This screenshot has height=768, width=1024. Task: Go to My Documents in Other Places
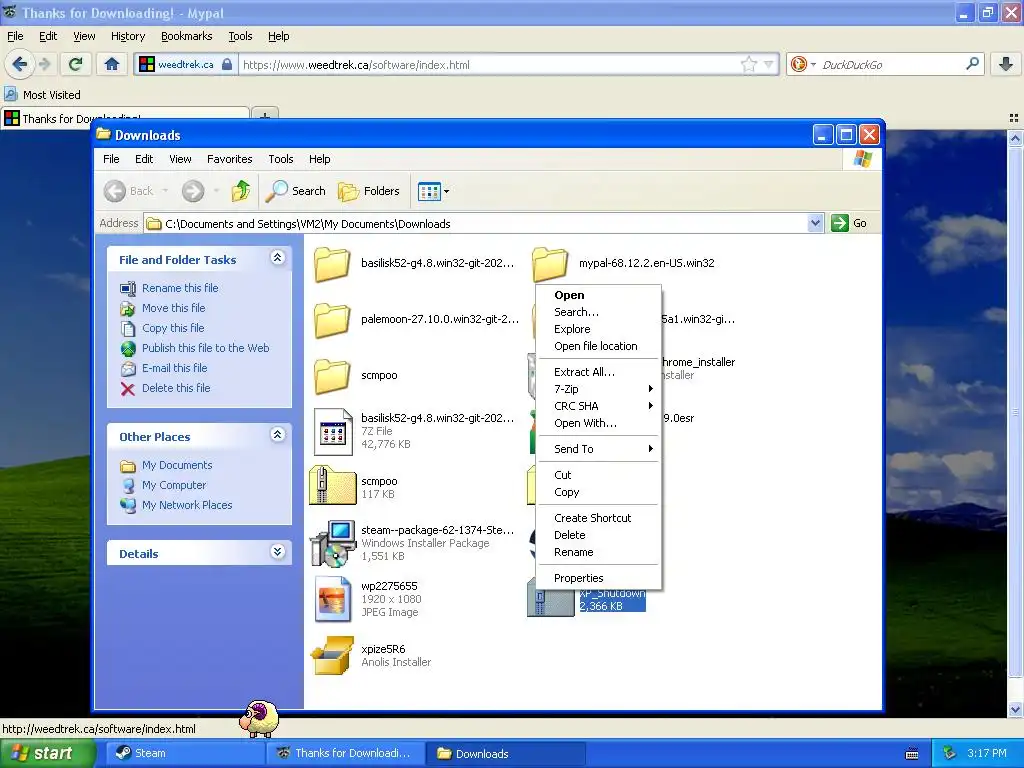coord(177,465)
